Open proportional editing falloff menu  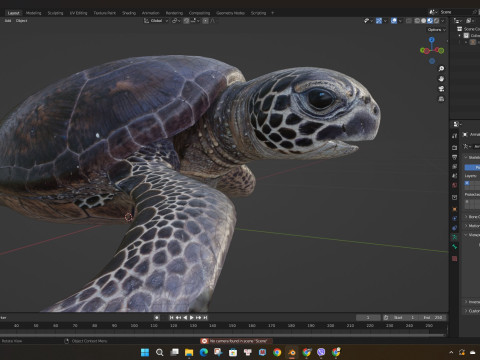click(x=212, y=21)
